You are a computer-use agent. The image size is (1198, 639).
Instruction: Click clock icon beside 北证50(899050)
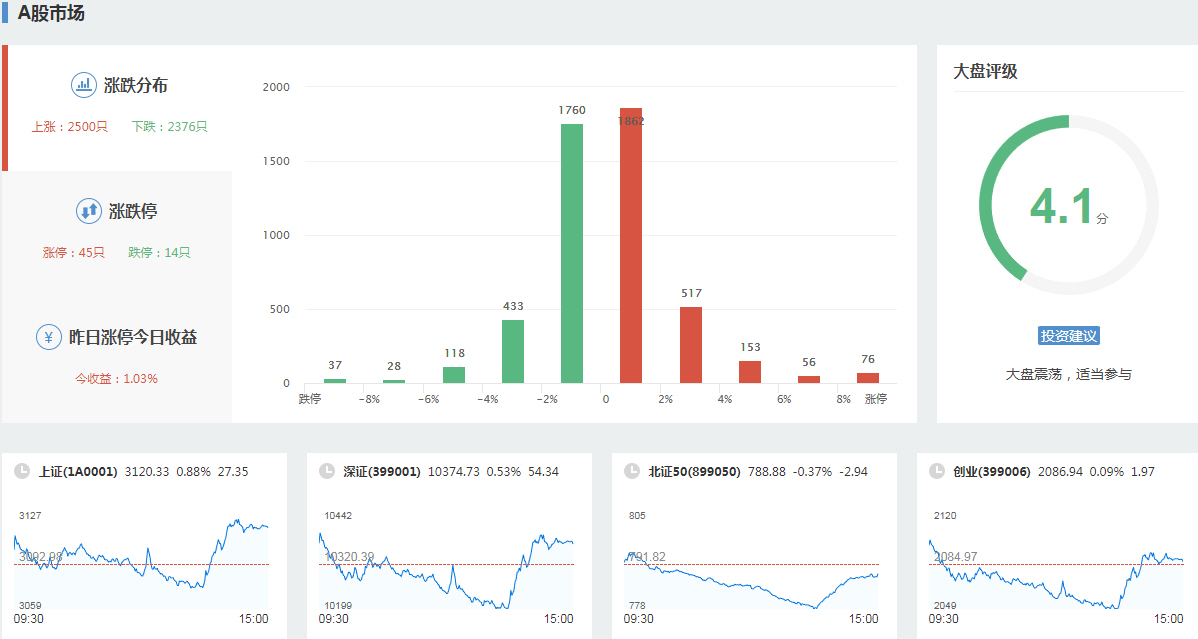coord(632,471)
